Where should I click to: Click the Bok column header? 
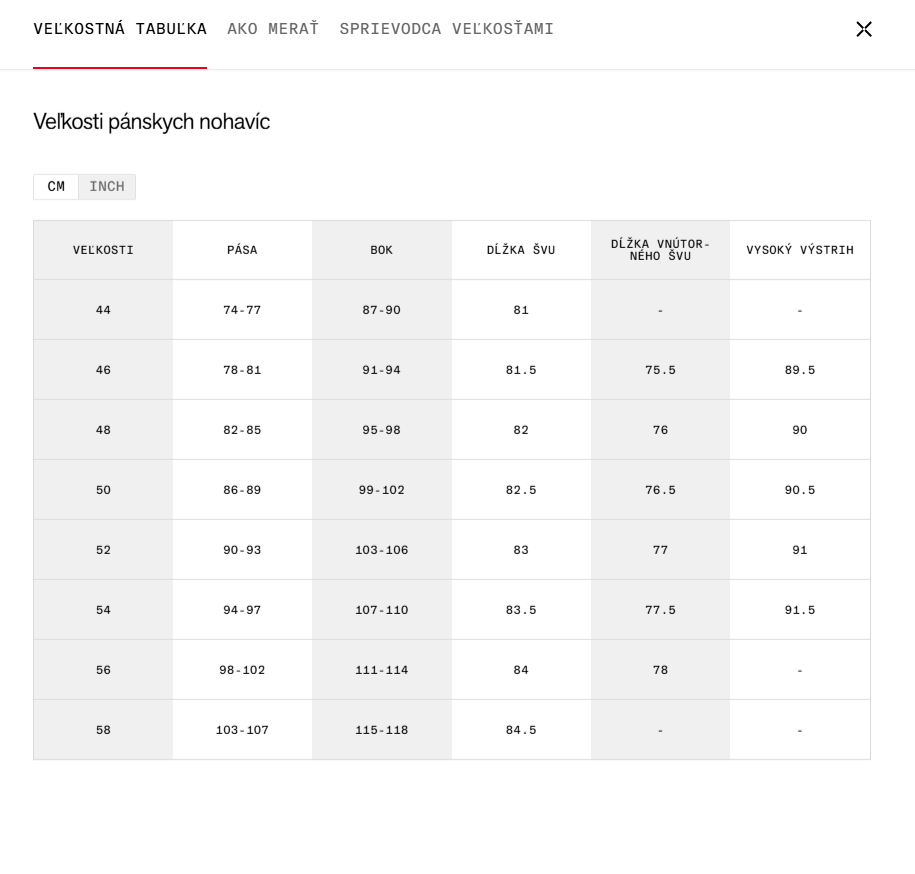pos(382,250)
